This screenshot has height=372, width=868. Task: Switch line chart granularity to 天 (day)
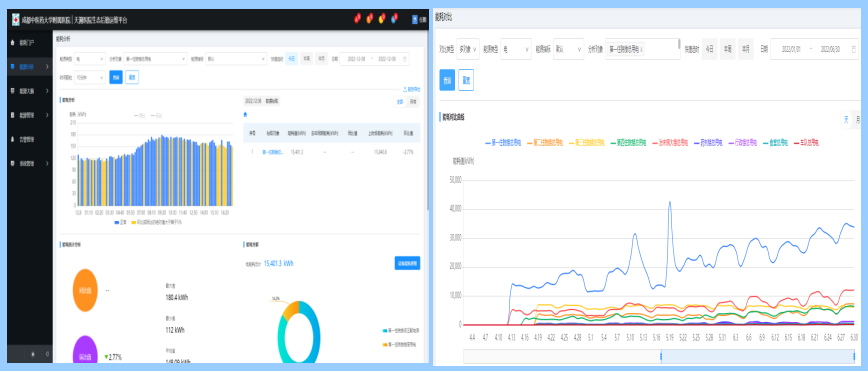[846, 119]
